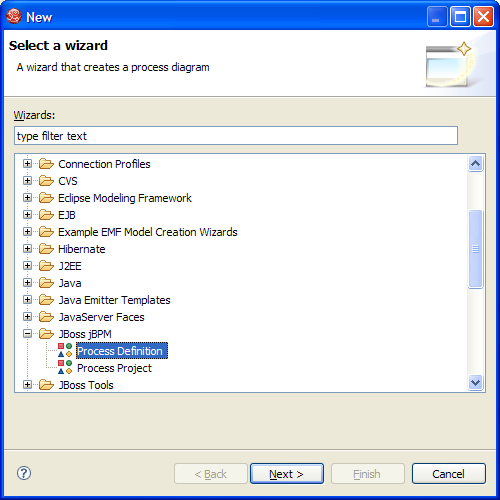This screenshot has height=500, width=500.
Task: Cancel the New wizard dialog
Action: click(449, 473)
